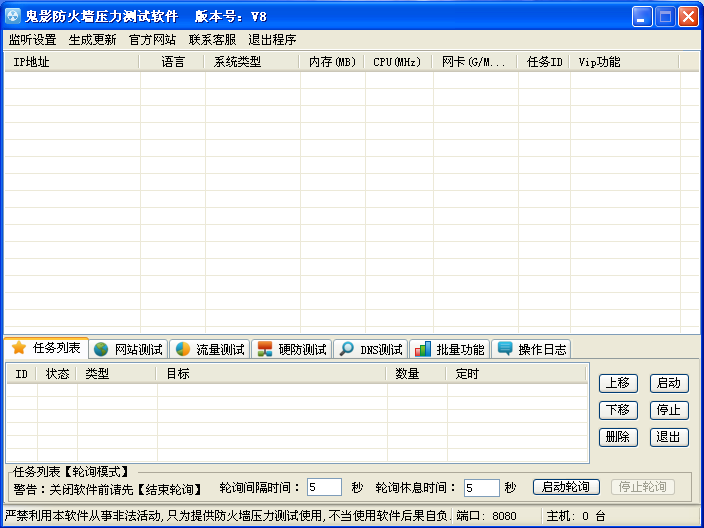
Task: Sort by the 网卡(G/M... column header
Action: [x=475, y=62]
